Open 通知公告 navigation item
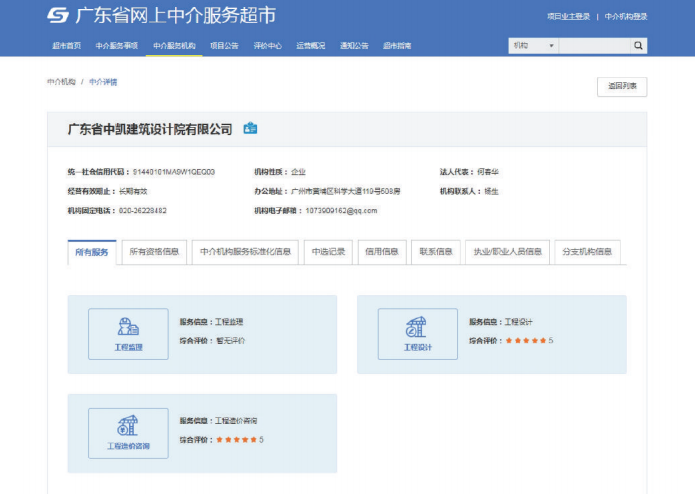The height and width of the screenshot is (494, 695). click(x=354, y=46)
